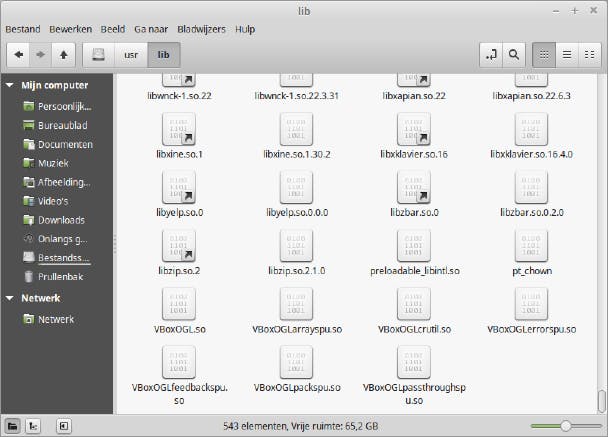This screenshot has width=608, height=437.
Task: Open Bestandssysteem in the sidebar
Action: click(x=57, y=258)
